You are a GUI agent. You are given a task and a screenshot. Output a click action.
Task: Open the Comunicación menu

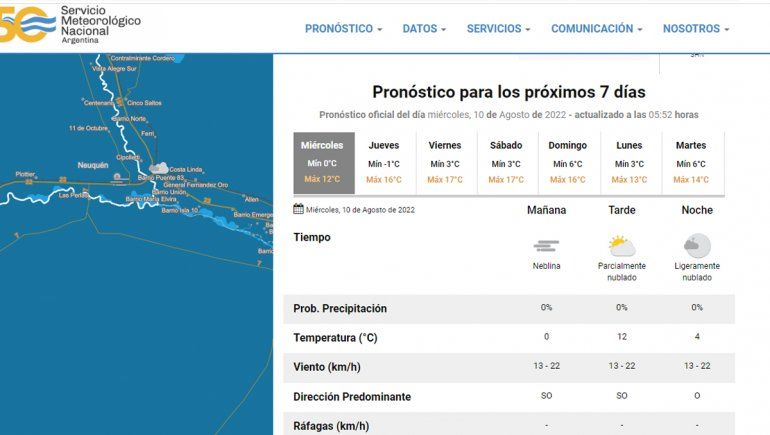point(596,29)
